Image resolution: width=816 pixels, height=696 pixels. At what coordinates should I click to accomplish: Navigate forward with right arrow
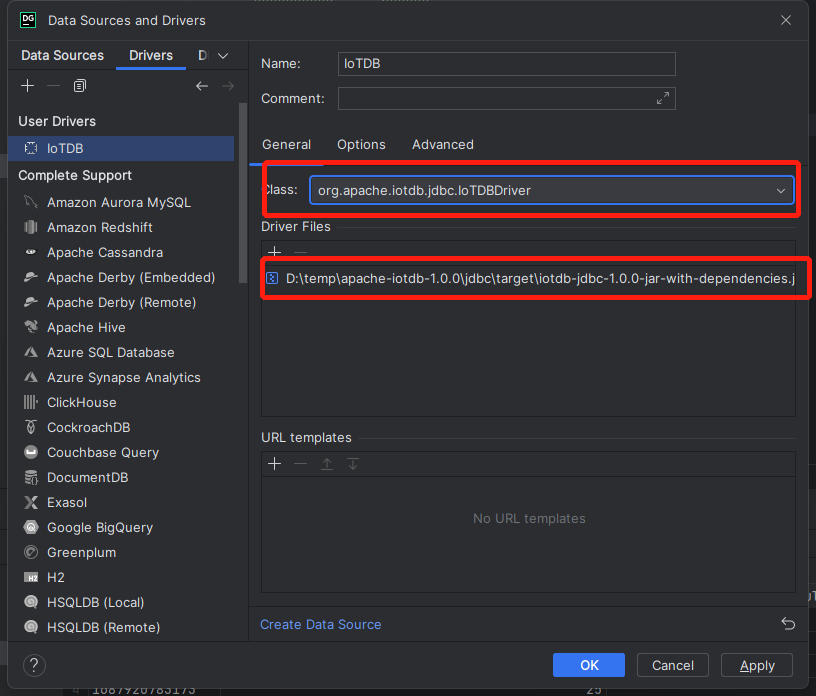click(228, 86)
